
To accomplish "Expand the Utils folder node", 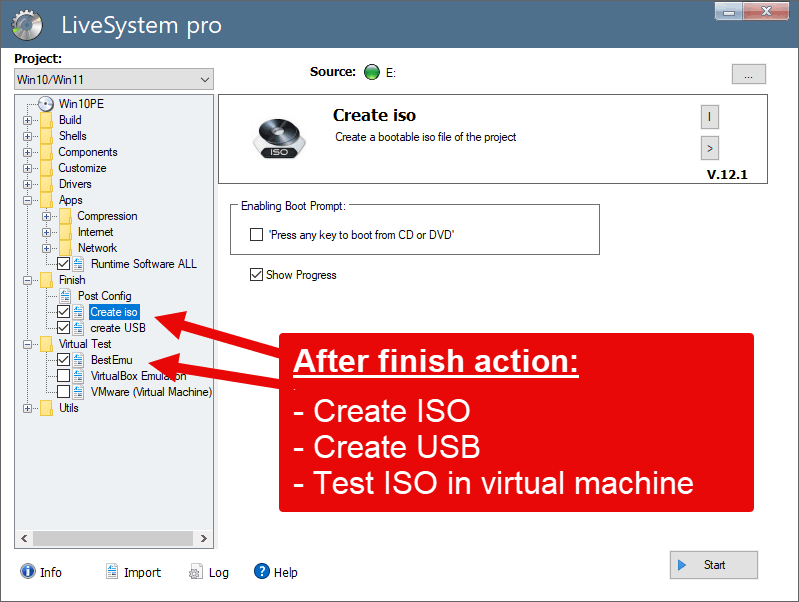I will [x=28, y=408].
